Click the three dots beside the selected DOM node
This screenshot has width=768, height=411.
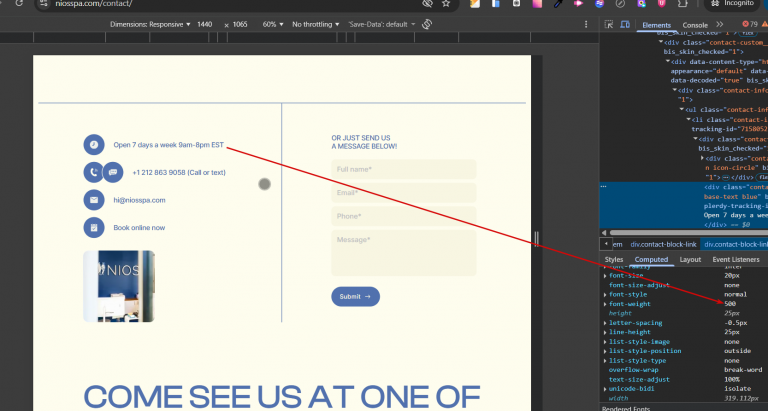pos(603,187)
